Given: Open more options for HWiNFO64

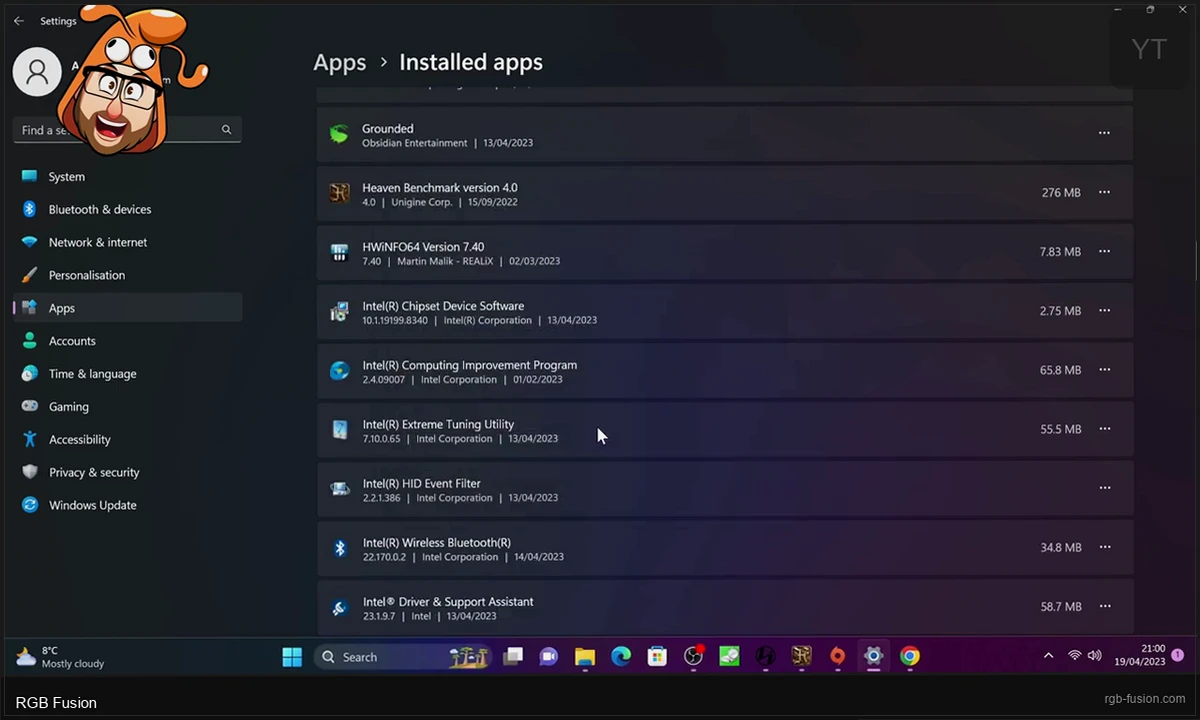Looking at the screenshot, I should point(1104,251).
